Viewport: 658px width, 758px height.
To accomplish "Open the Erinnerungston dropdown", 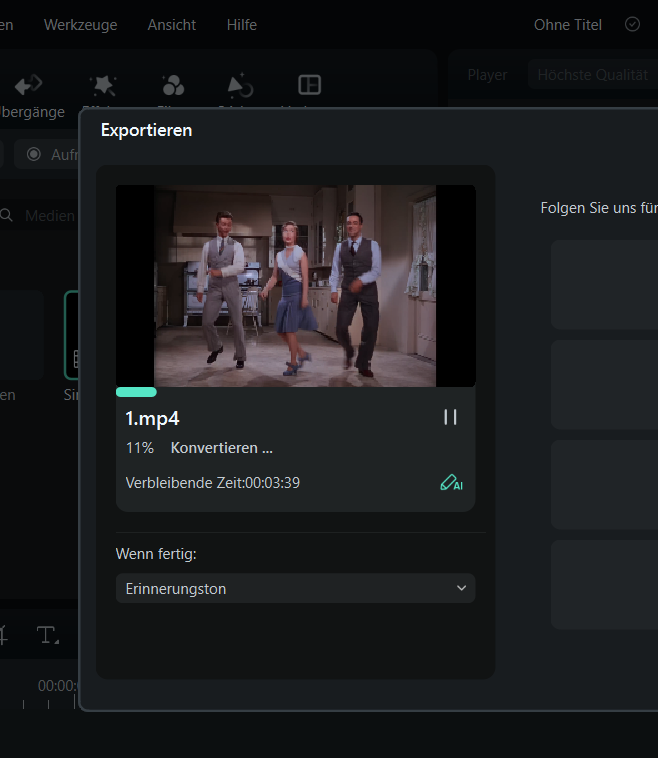I will click(295, 588).
